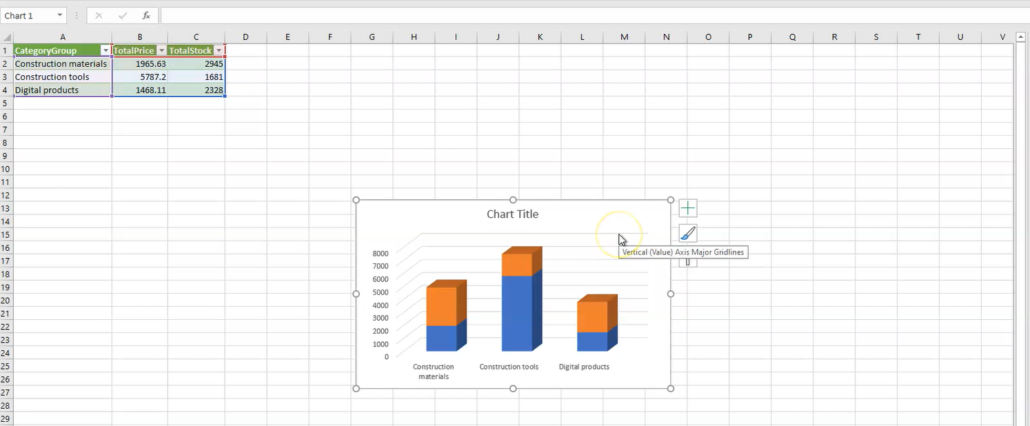Open the Chart Elements plus button
This screenshot has height=426, width=1030.
(x=688, y=208)
